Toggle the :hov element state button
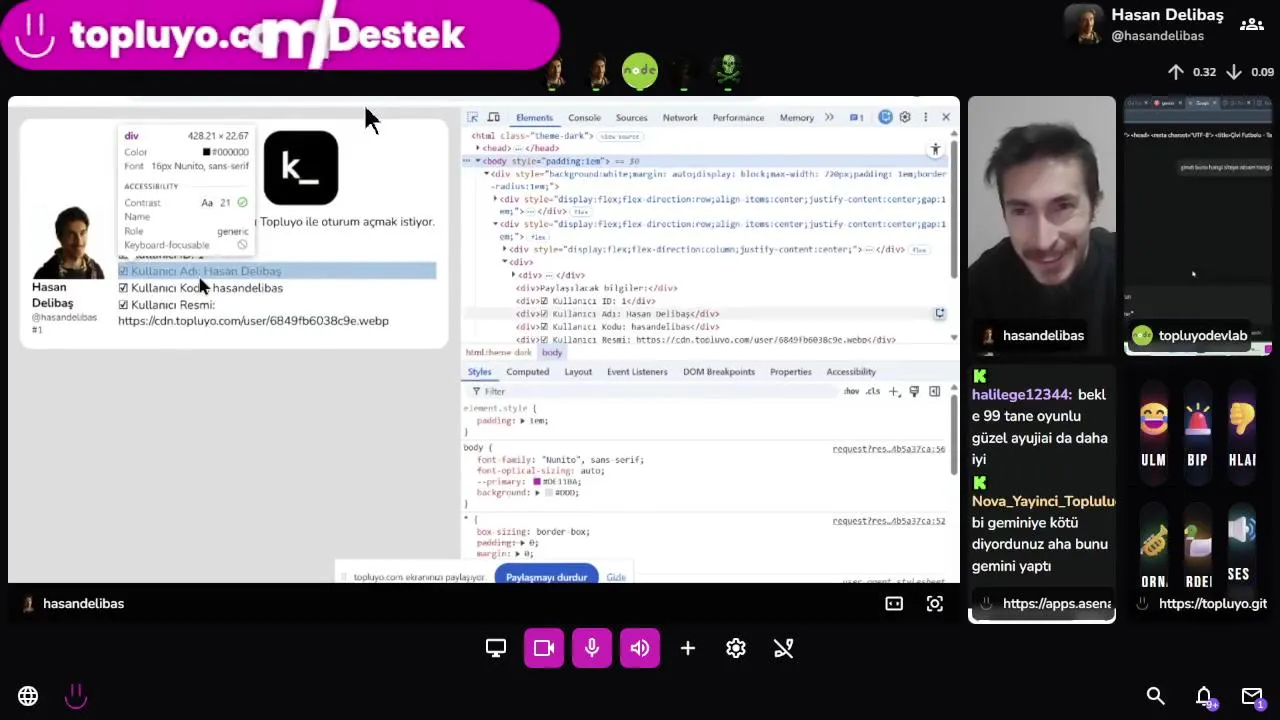The image size is (1280, 720). tap(851, 391)
